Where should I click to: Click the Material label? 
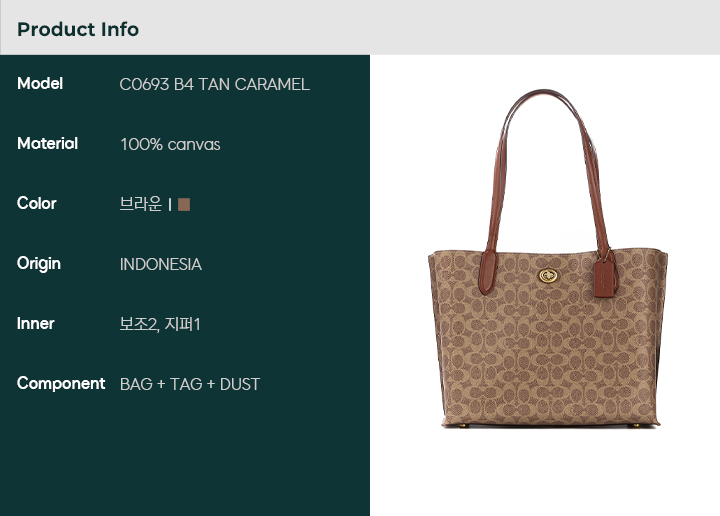click(x=47, y=144)
